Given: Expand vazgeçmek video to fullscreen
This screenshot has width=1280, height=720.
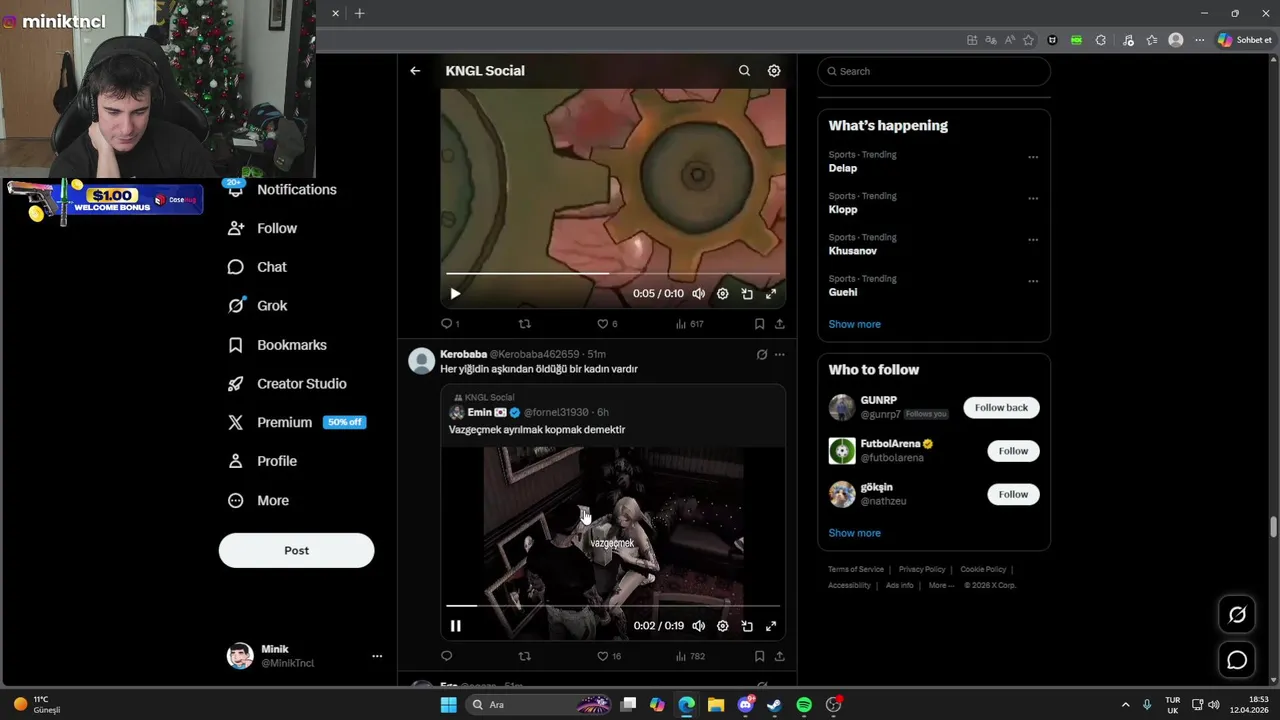Looking at the screenshot, I should tap(771, 626).
